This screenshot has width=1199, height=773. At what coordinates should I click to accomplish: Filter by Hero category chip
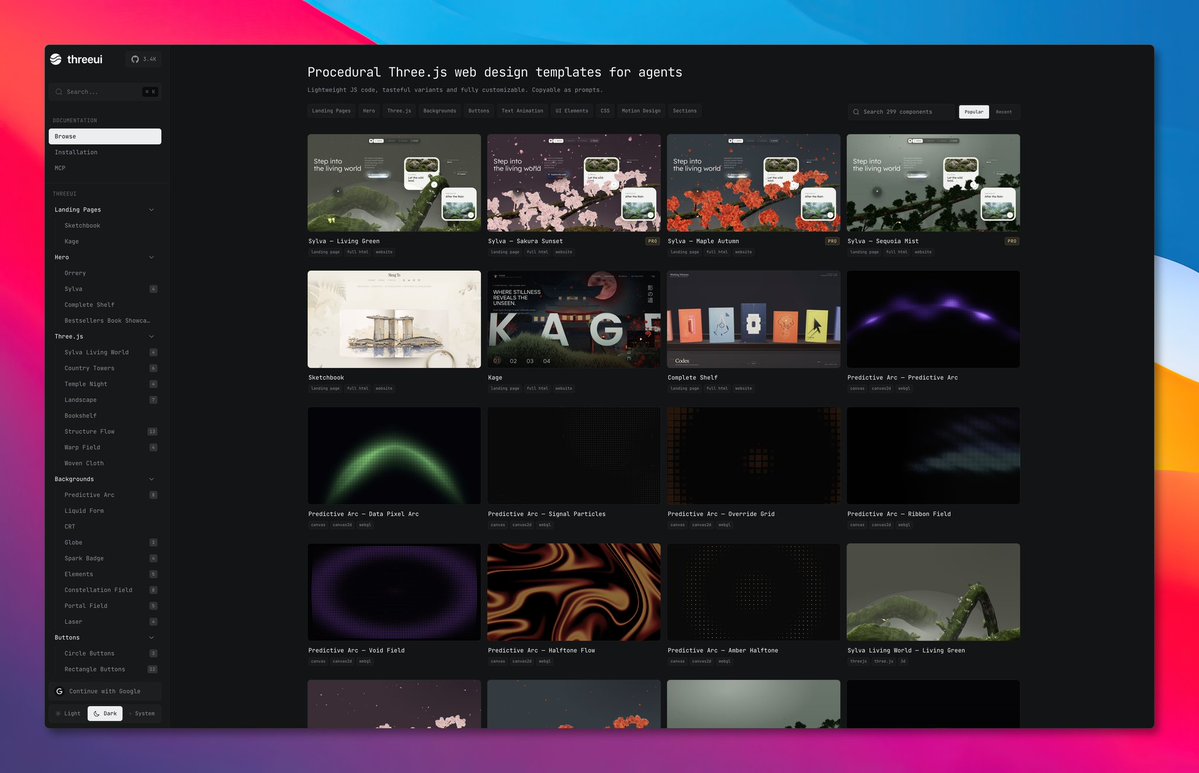(369, 111)
